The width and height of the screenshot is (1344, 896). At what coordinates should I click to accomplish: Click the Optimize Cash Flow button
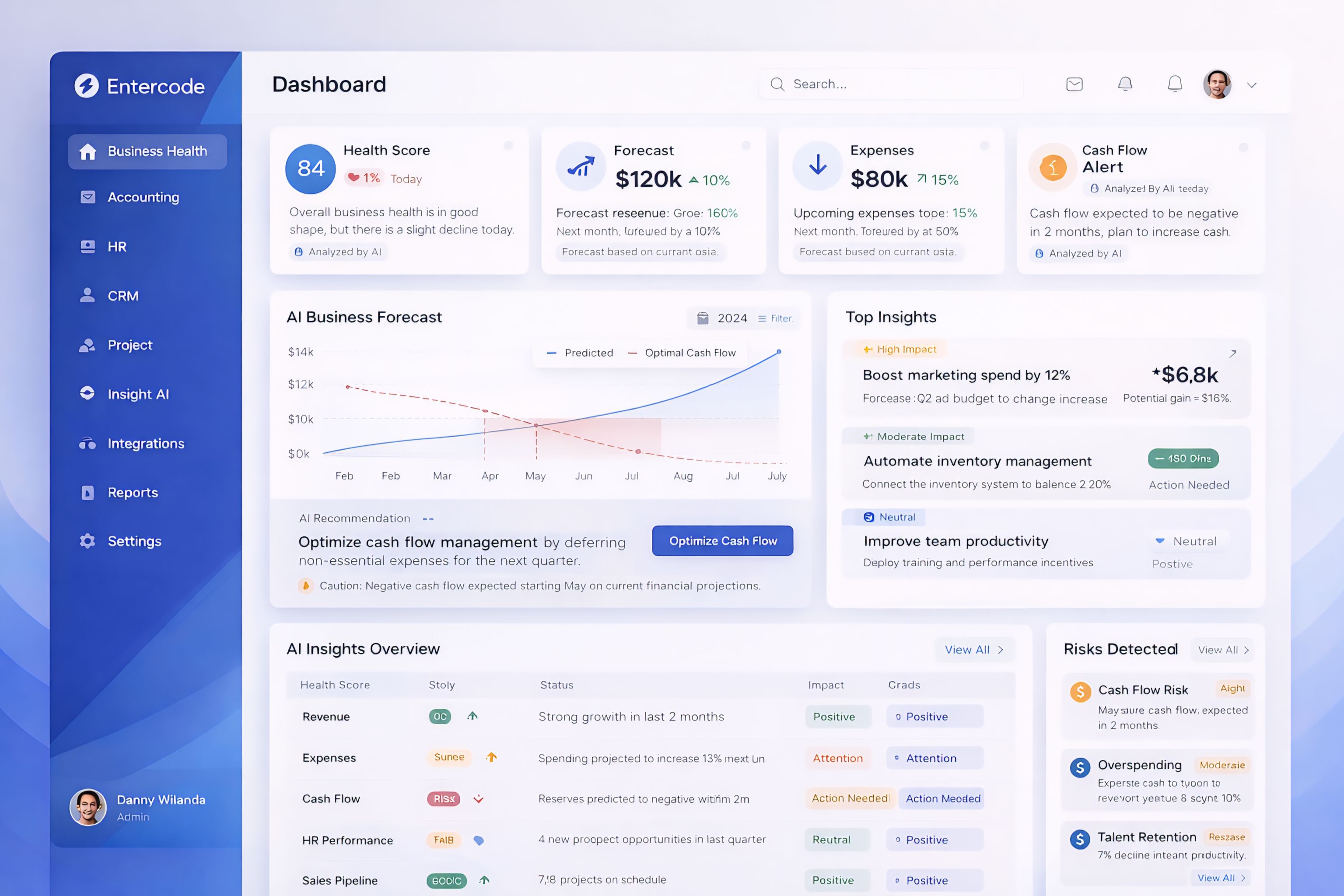click(x=723, y=541)
